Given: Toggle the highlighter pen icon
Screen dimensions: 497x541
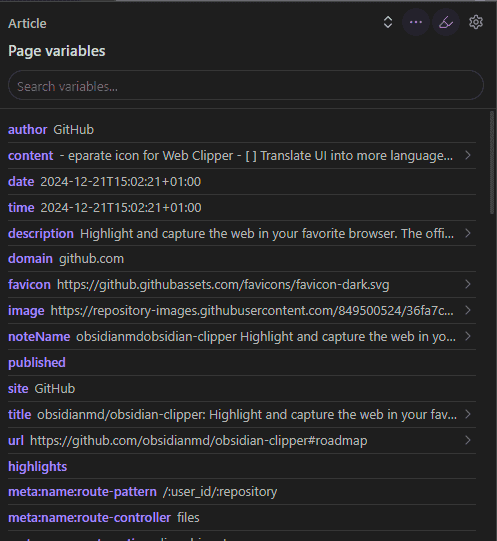Looking at the screenshot, I should click(x=446, y=22).
